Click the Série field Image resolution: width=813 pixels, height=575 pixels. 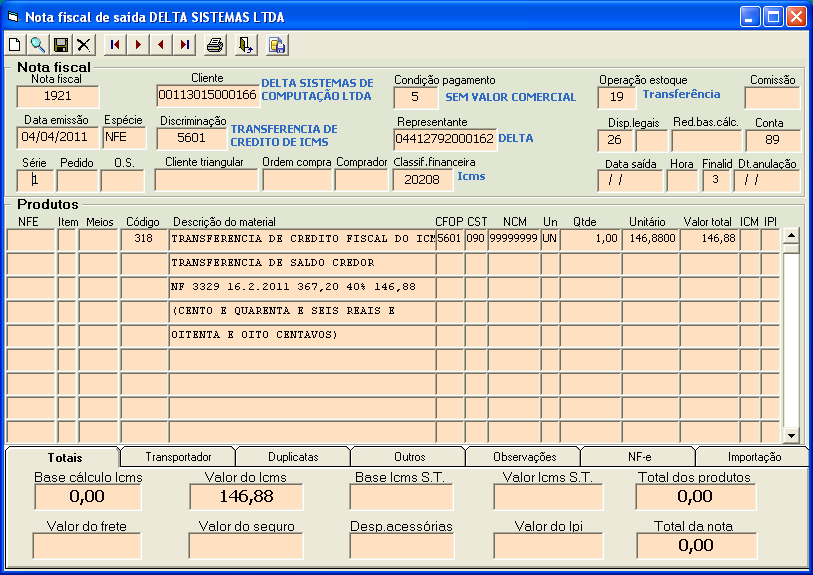[x=35, y=181]
